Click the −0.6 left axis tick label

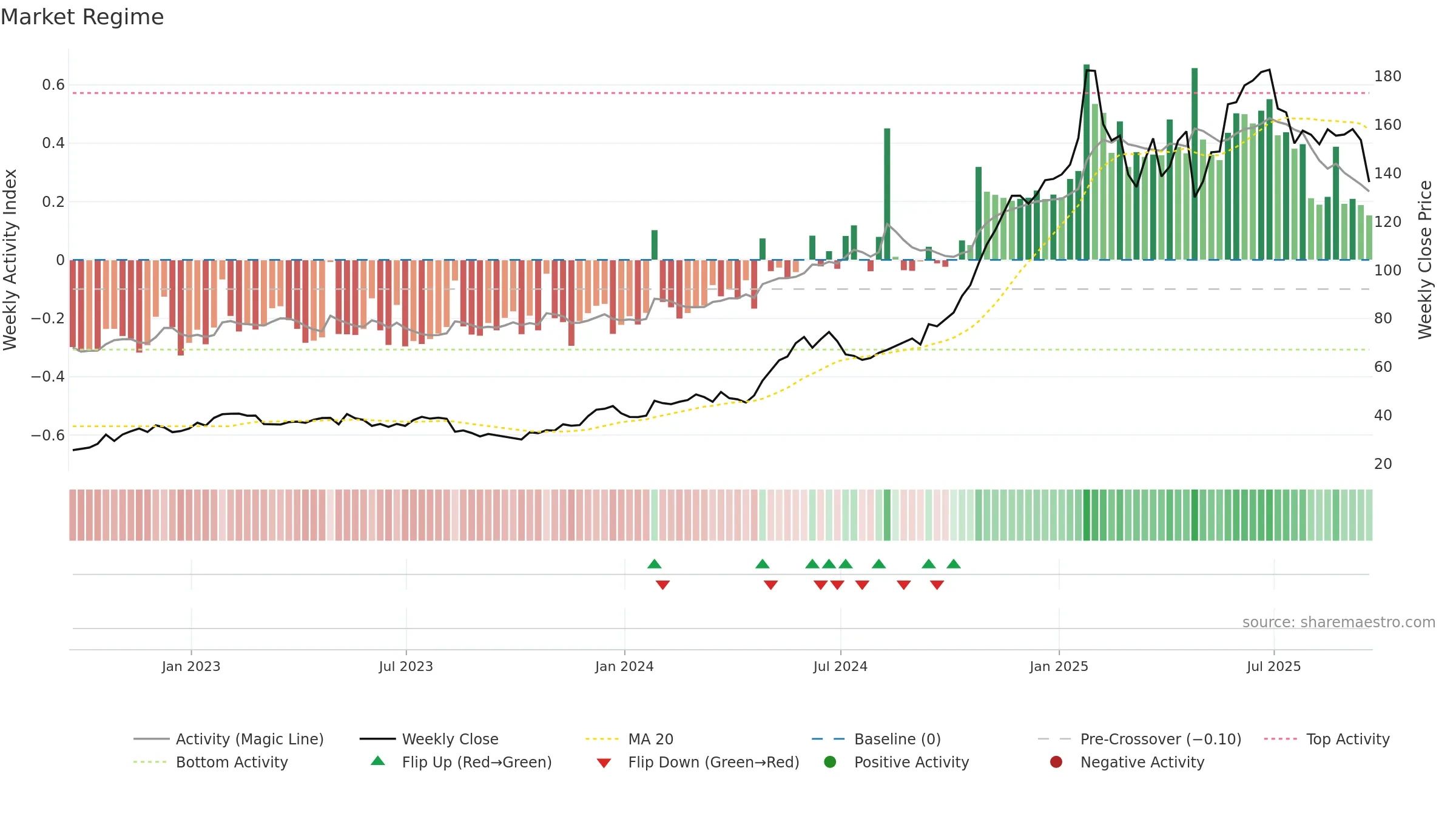48,435
